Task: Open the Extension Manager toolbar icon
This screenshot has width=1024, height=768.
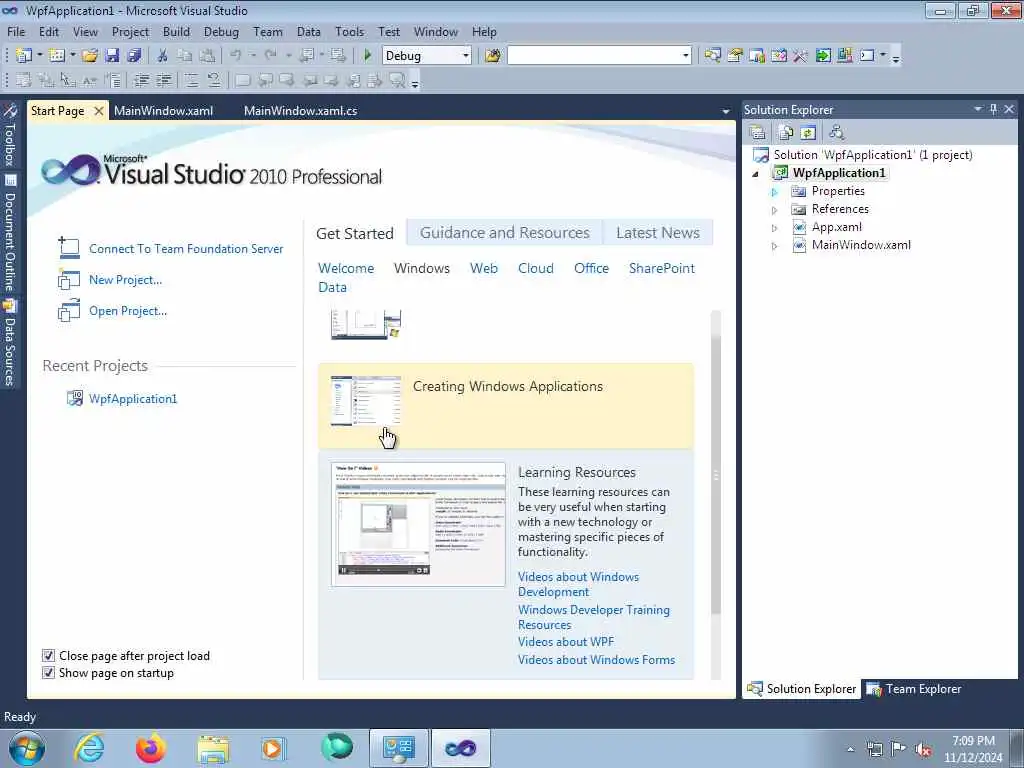Action: point(845,56)
